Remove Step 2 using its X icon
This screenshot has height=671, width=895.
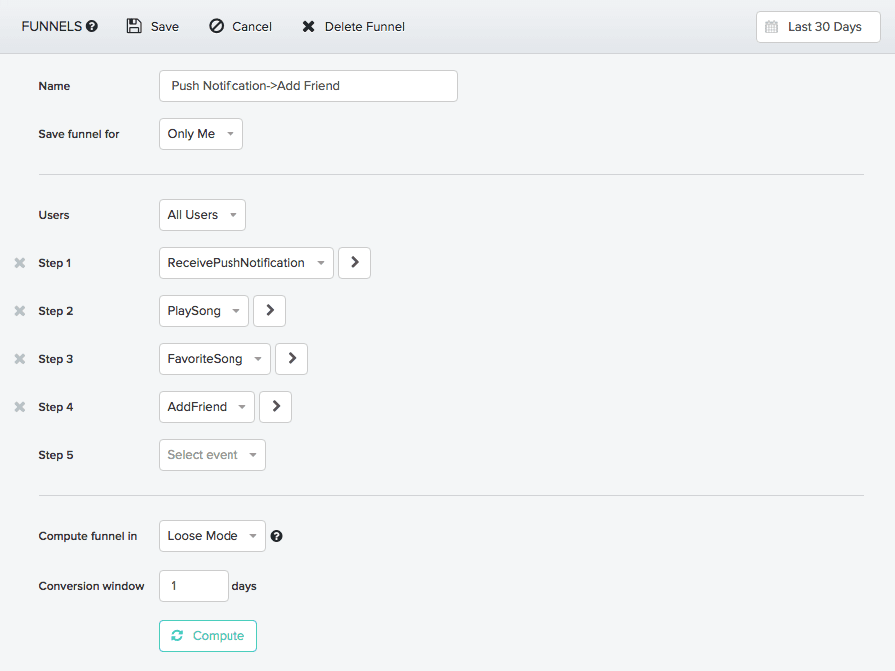click(19, 311)
